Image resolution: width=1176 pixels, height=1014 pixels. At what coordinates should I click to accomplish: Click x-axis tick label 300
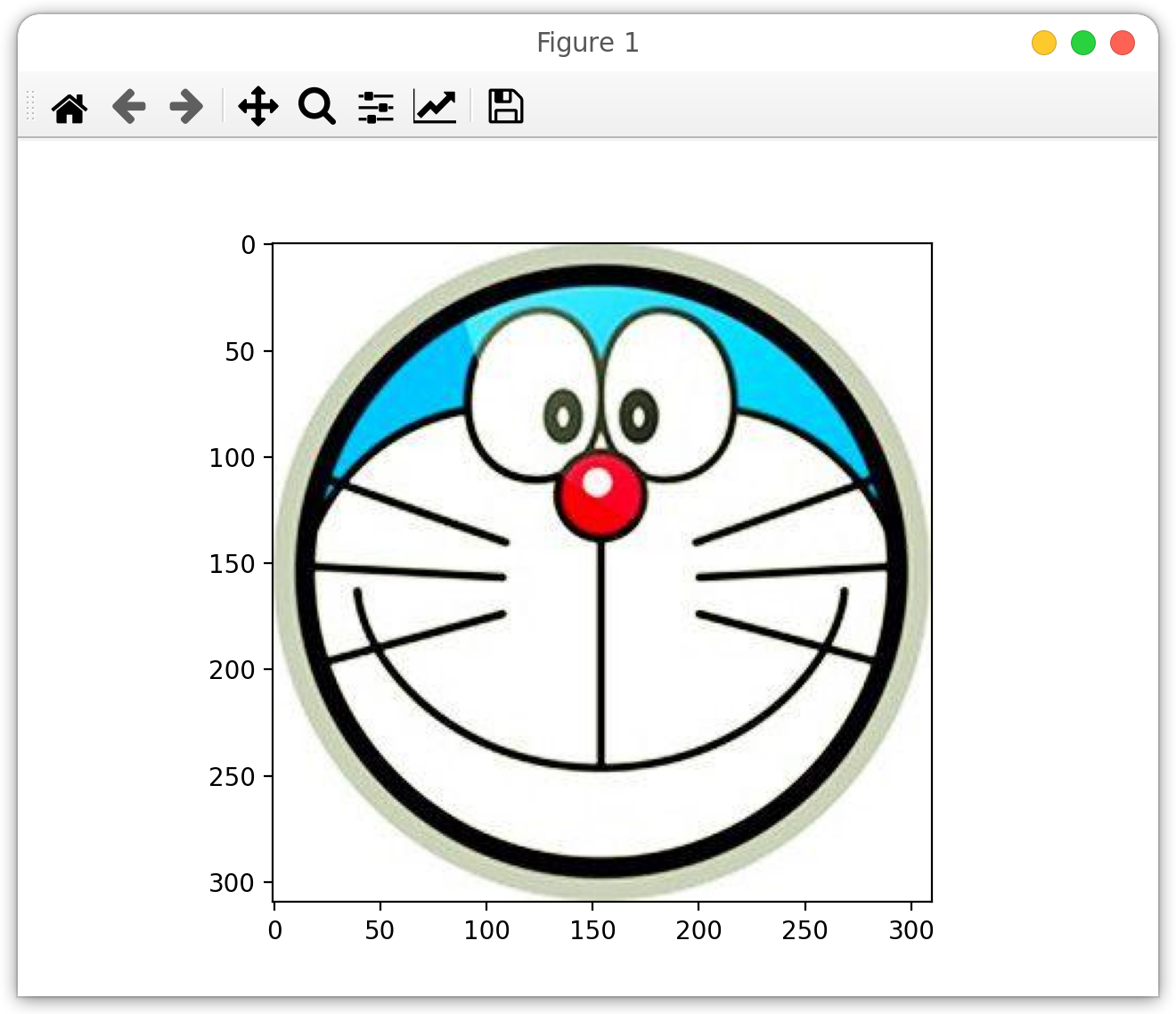(911, 930)
